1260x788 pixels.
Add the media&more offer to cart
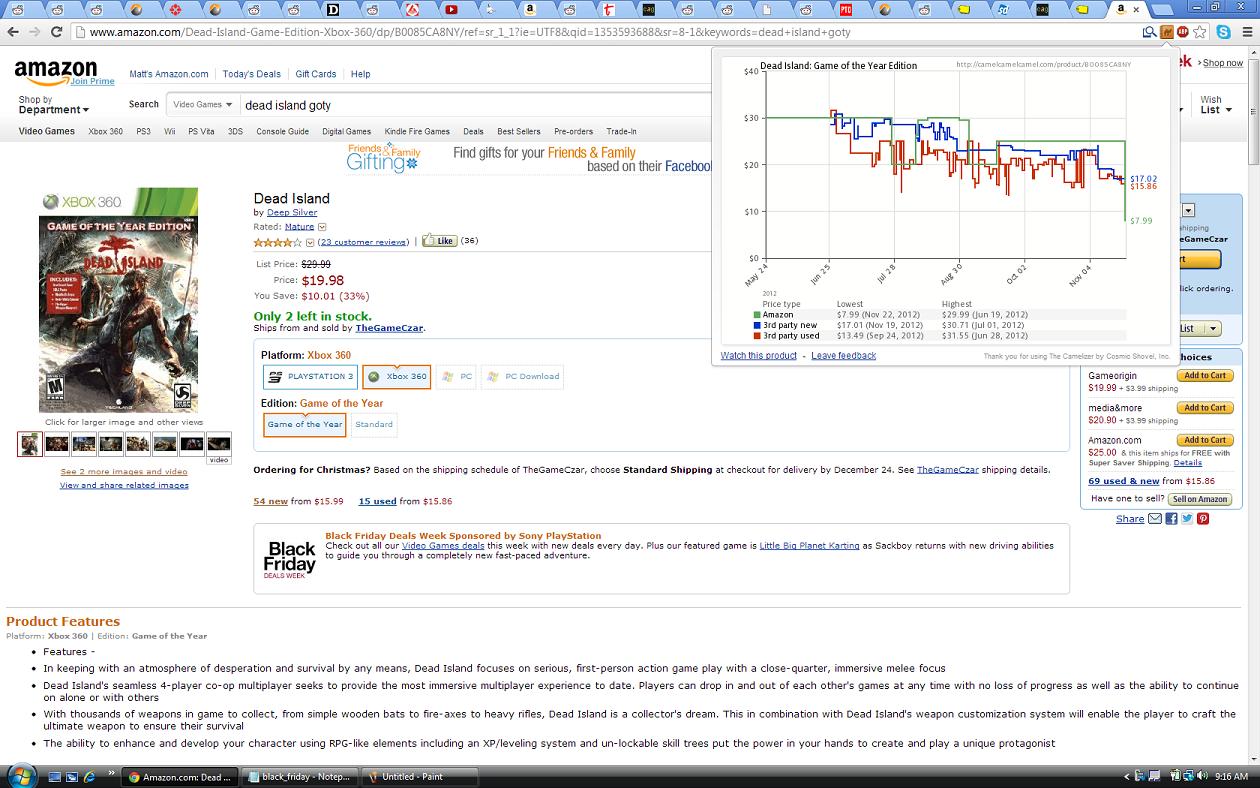[1204, 408]
